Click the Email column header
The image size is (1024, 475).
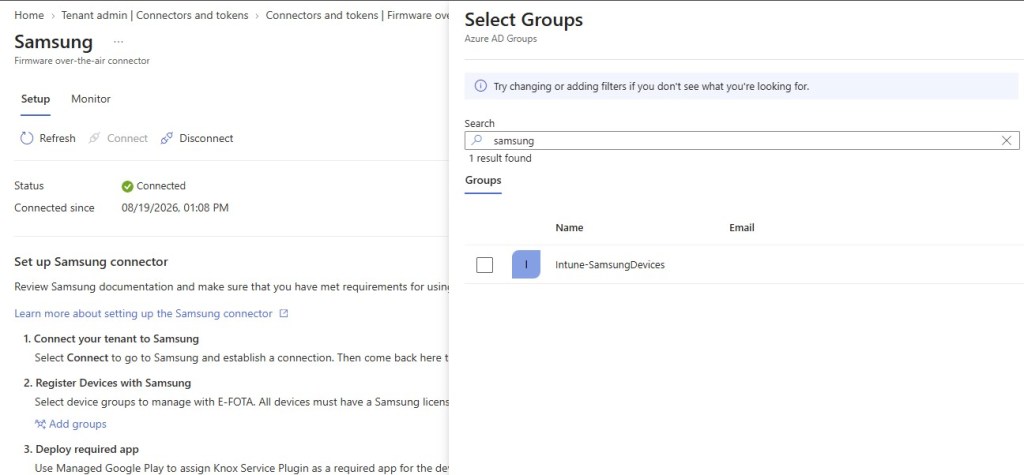[x=742, y=227]
